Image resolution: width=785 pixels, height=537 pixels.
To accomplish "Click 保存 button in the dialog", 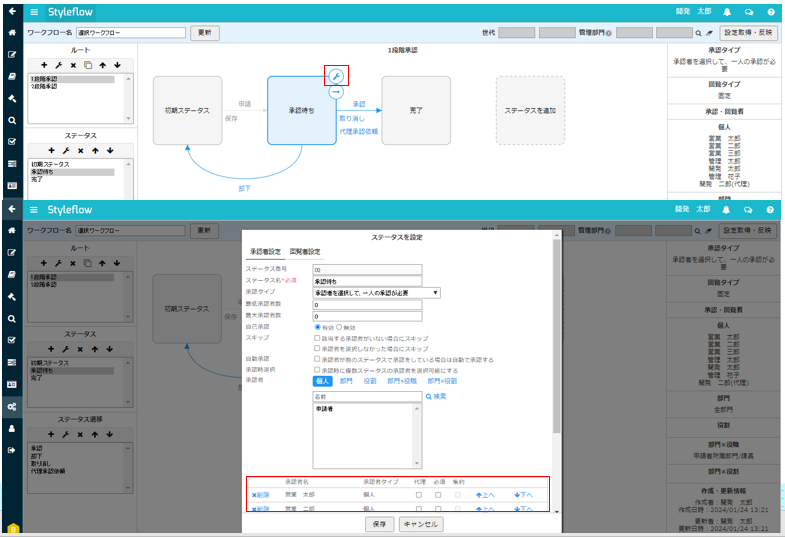I will (x=379, y=524).
